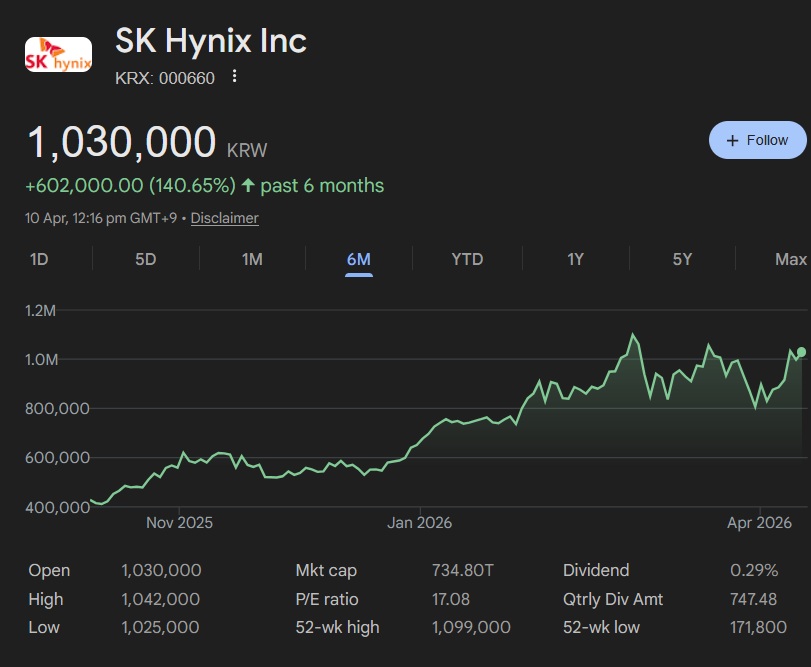Click the Jan 2026 date label
Viewport: 811px width, 667px height.
click(x=419, y=523)
